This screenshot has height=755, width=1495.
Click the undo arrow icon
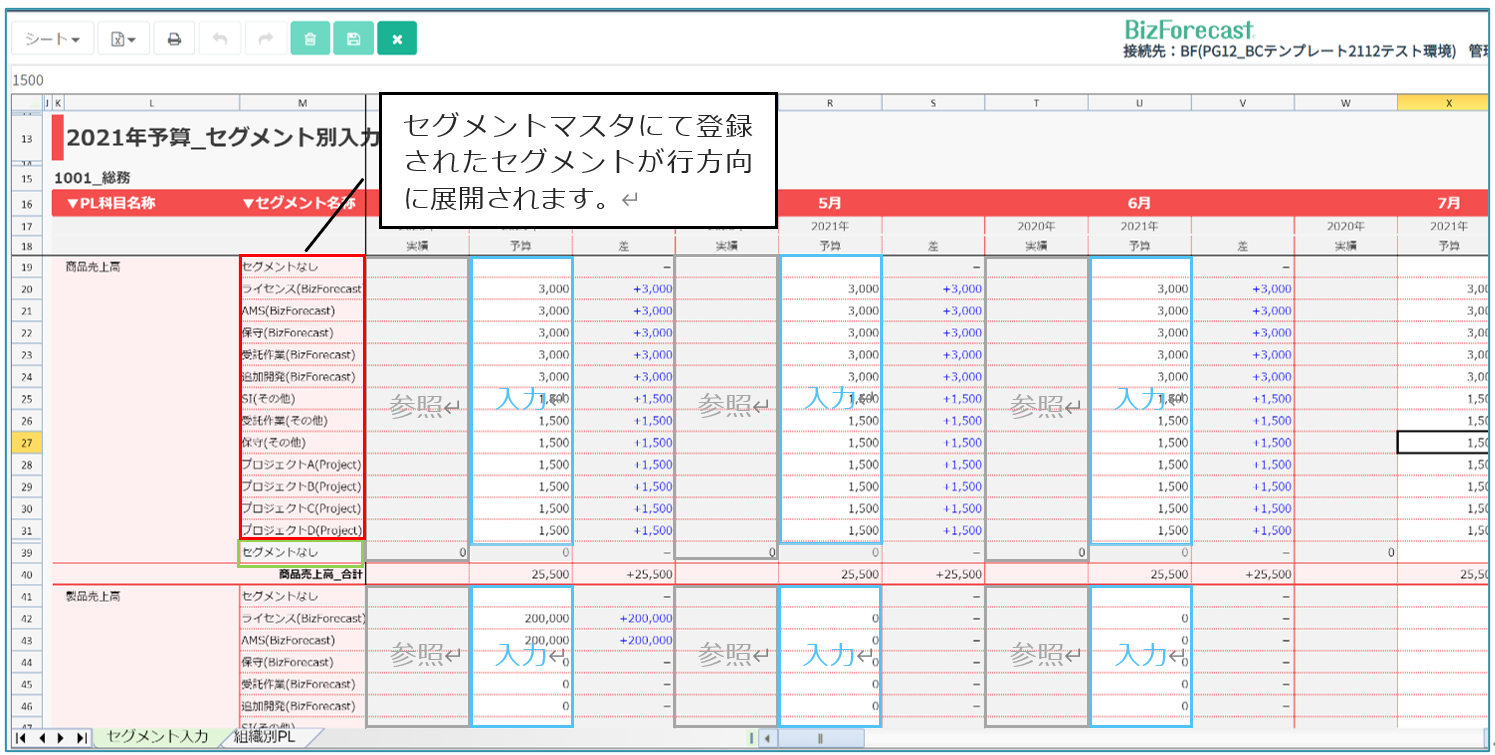(220, 39)
